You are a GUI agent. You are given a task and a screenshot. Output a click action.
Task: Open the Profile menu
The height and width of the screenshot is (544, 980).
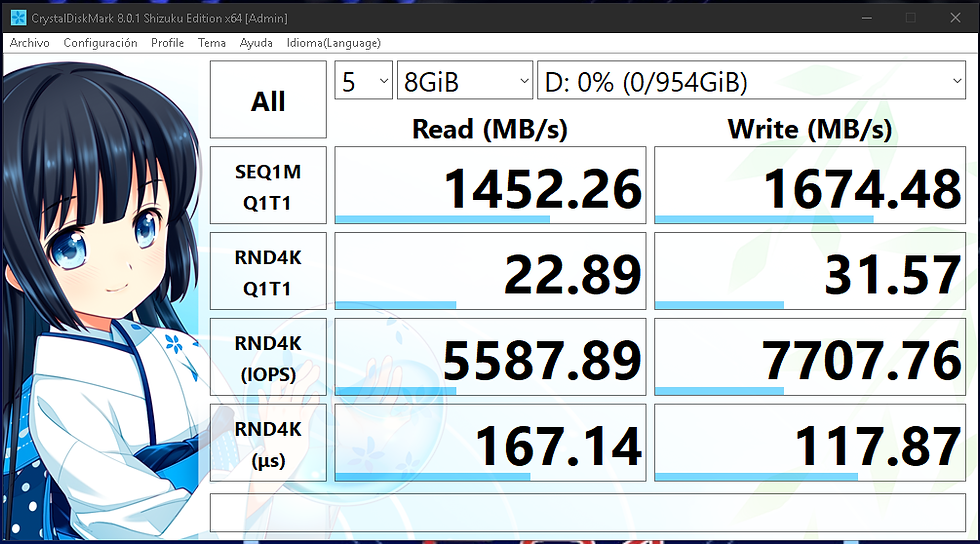(167, 43)
